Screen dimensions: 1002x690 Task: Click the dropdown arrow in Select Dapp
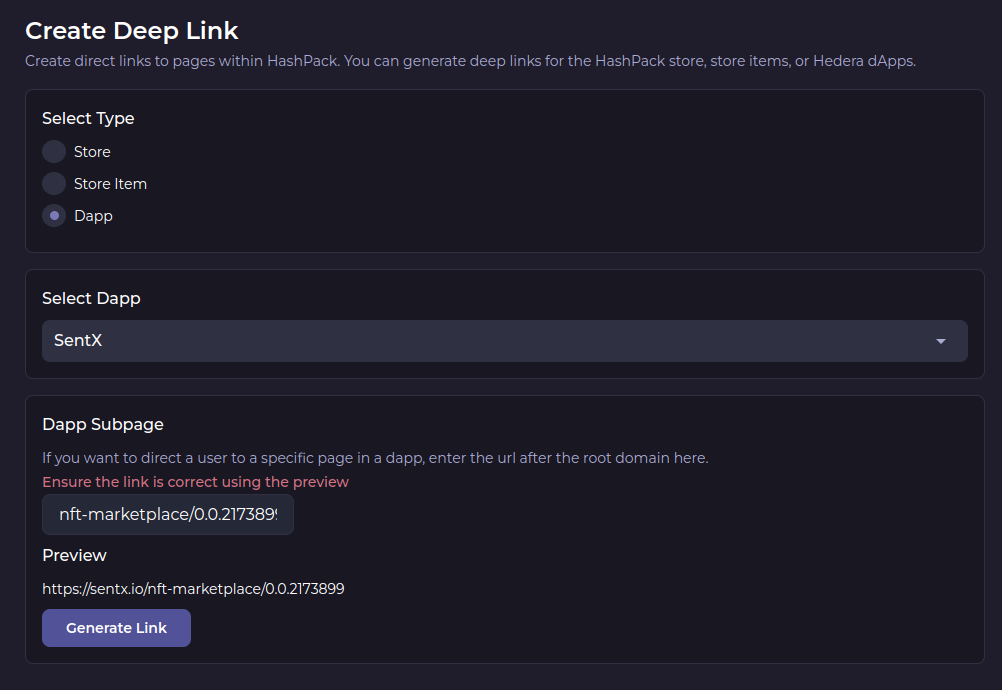(x=940, y=342)
